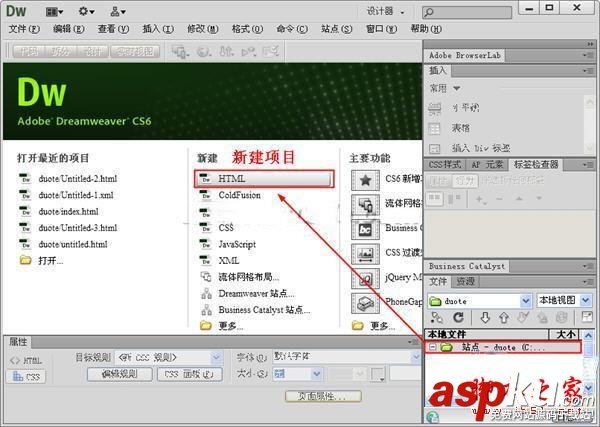The height and width of the screenshot is (427, 600).
Task: Click the Business Catalyst bc feature icon
Action: 365,229
